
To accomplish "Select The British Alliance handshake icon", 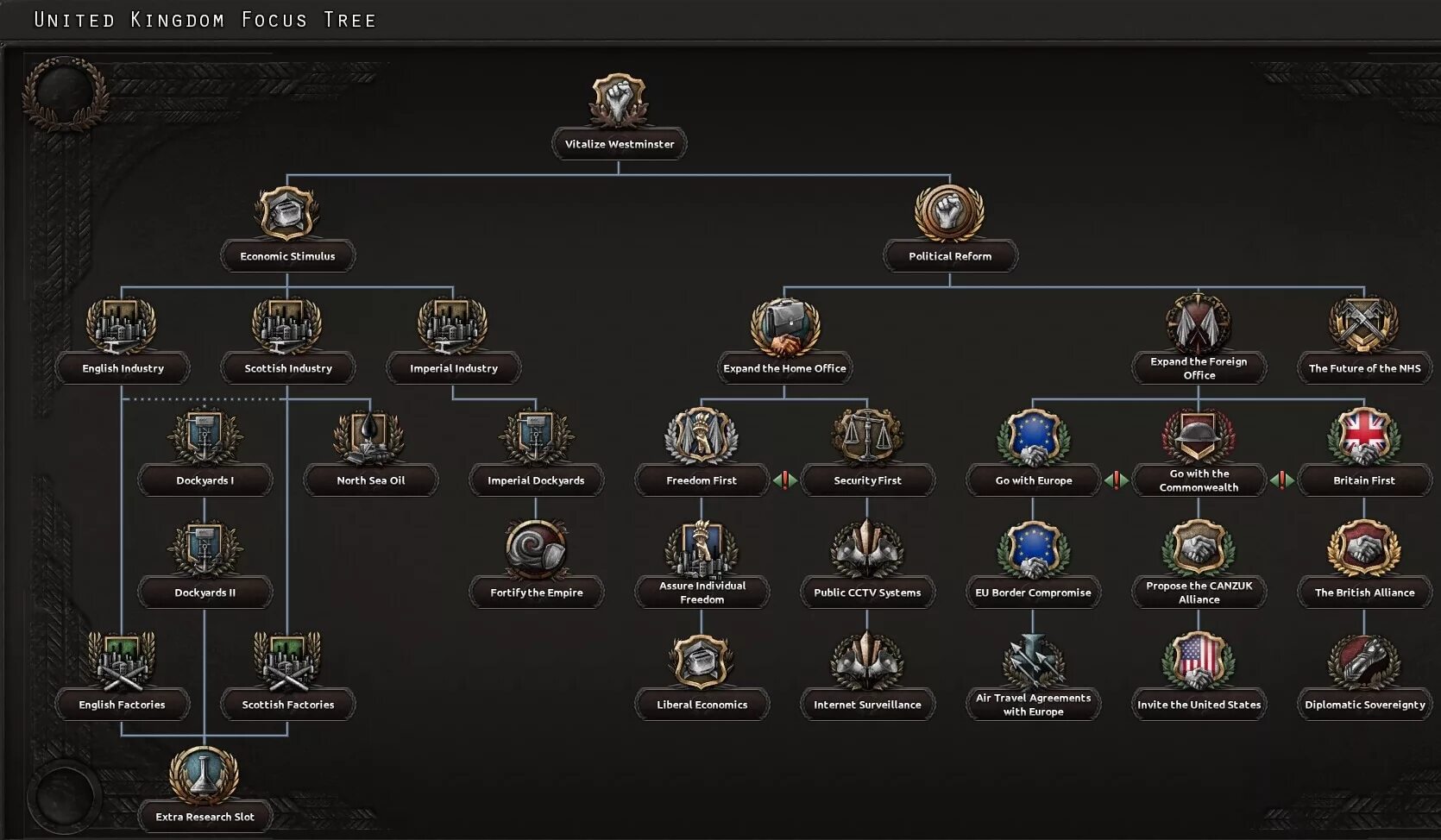I will tap(1364, 549).
